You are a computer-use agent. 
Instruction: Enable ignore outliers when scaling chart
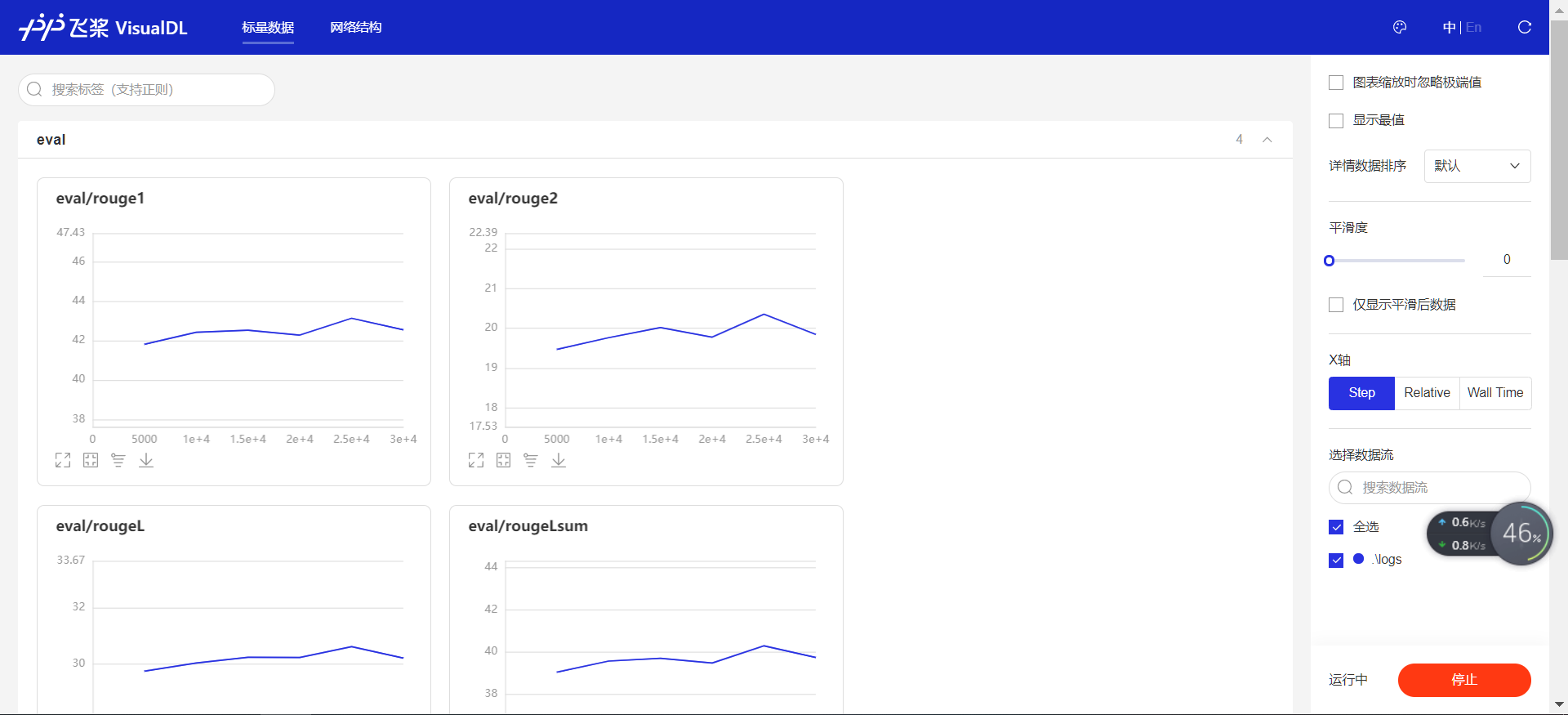click(x=1336, y=83)
